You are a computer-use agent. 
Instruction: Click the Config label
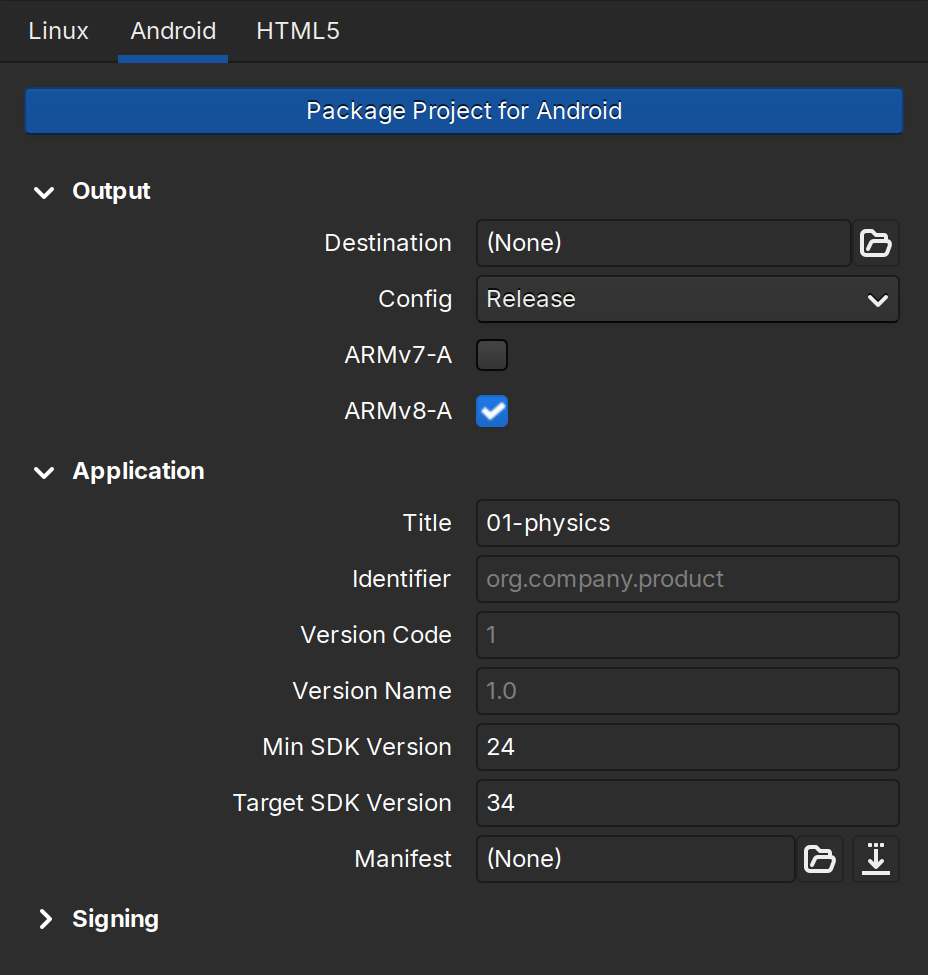415,300
